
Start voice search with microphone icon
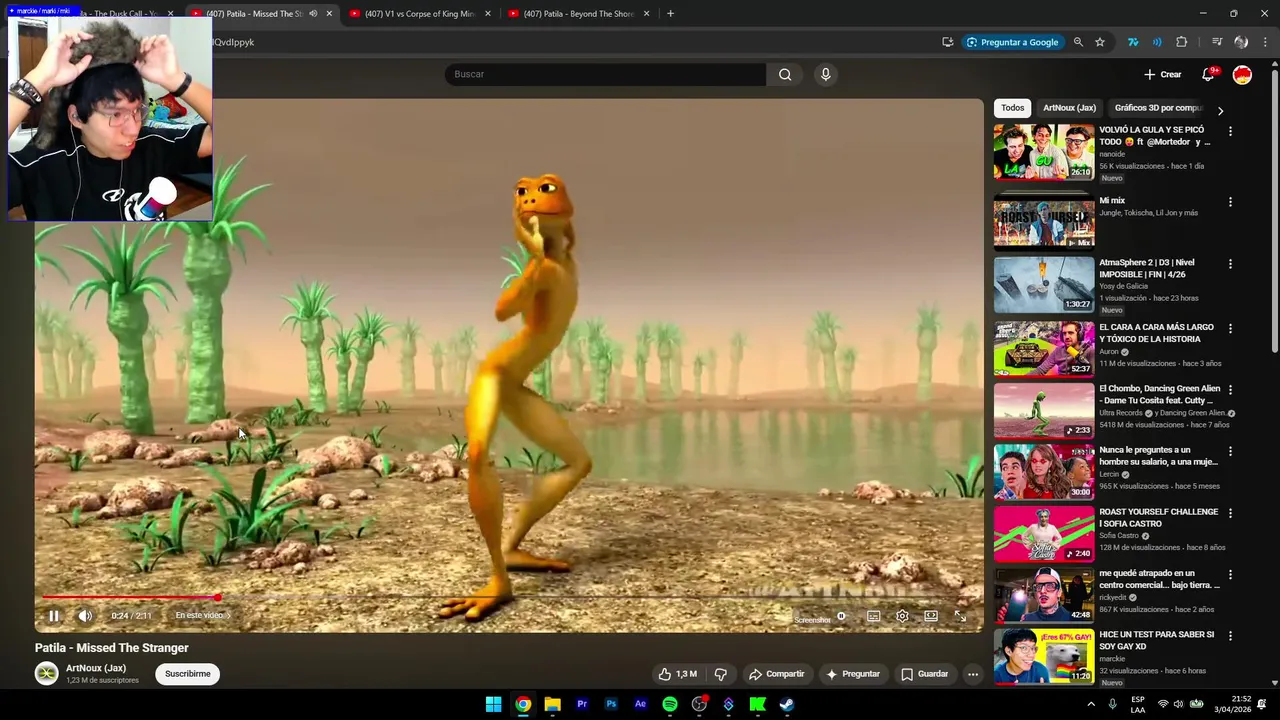tap(825, 74)
